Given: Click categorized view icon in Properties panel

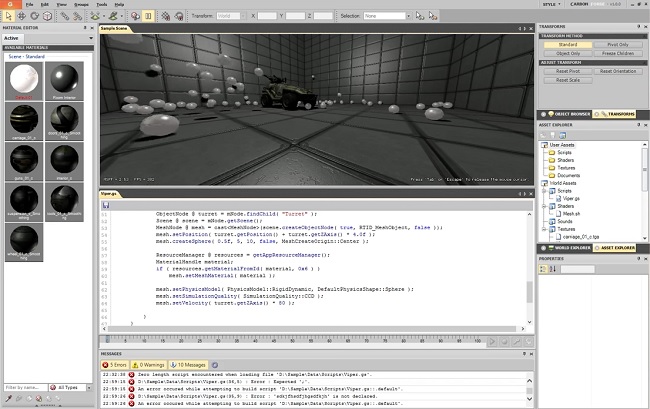Looking at the screenshot, I should click(x=543, y=269).
